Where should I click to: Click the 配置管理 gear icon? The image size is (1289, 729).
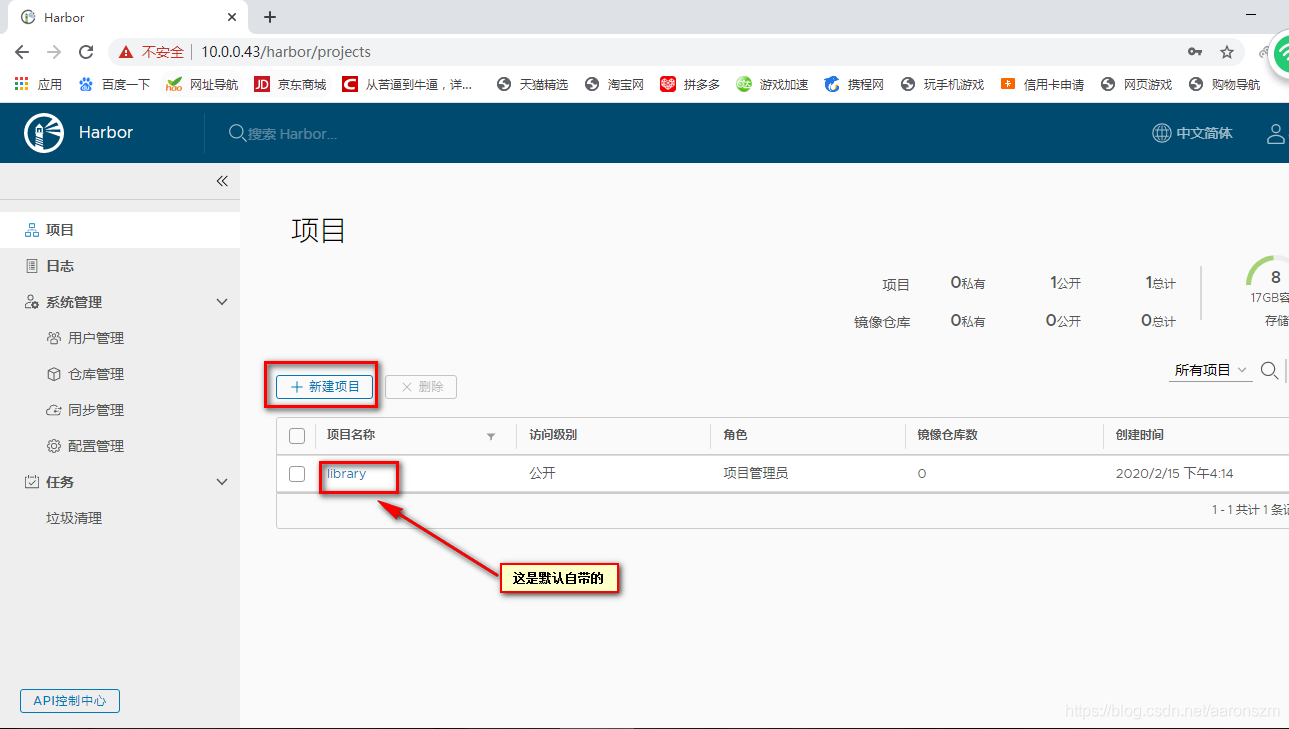coord(54,446)
